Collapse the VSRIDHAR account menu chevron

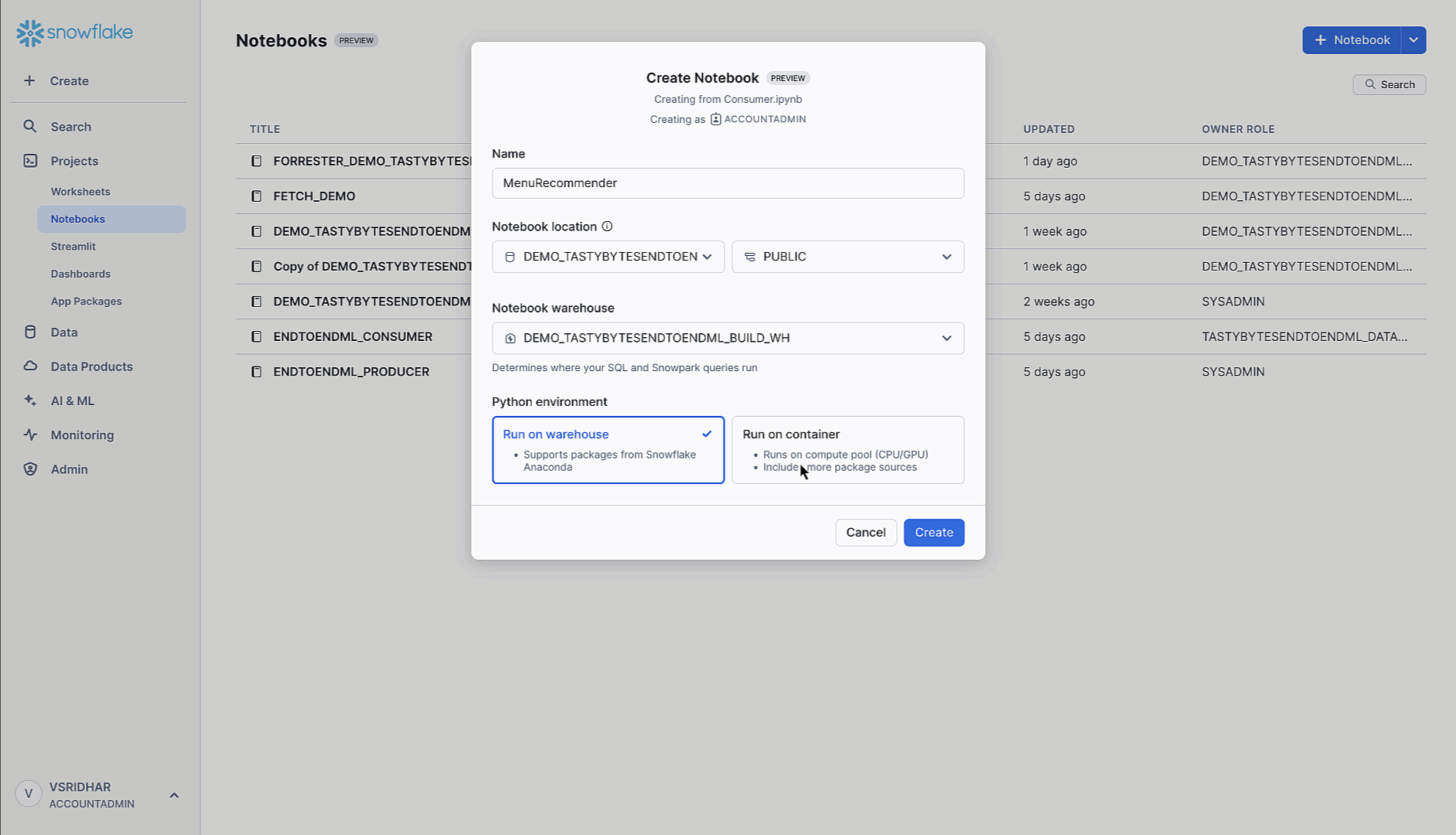173,795
